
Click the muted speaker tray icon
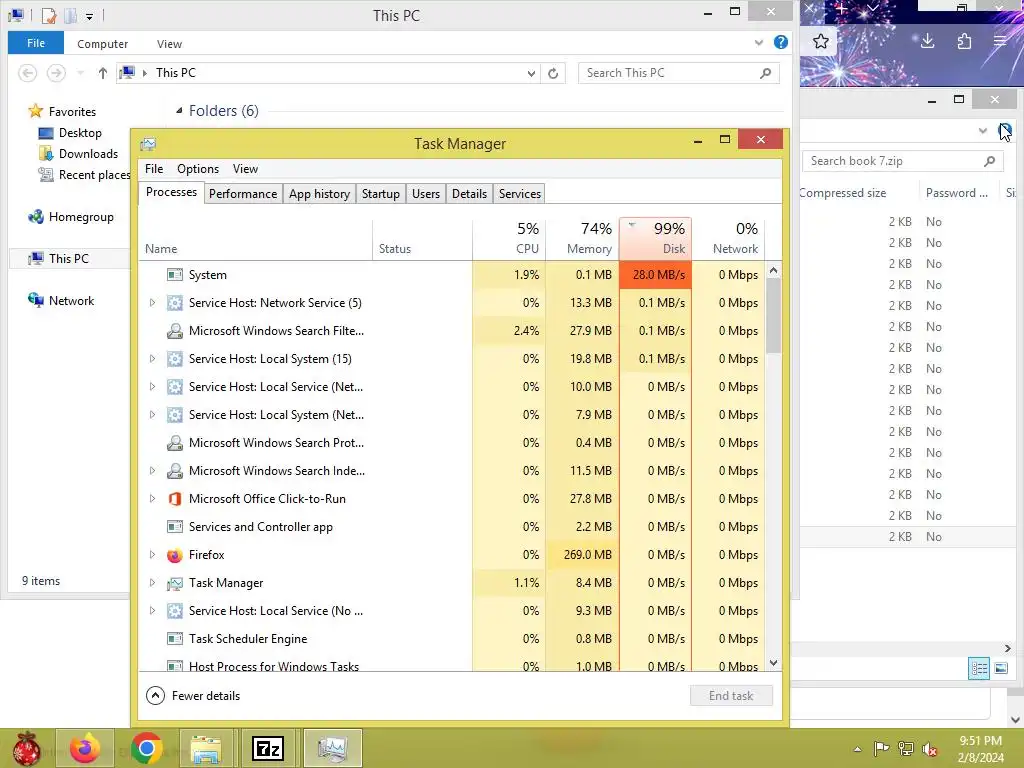(x=929, y=748)
